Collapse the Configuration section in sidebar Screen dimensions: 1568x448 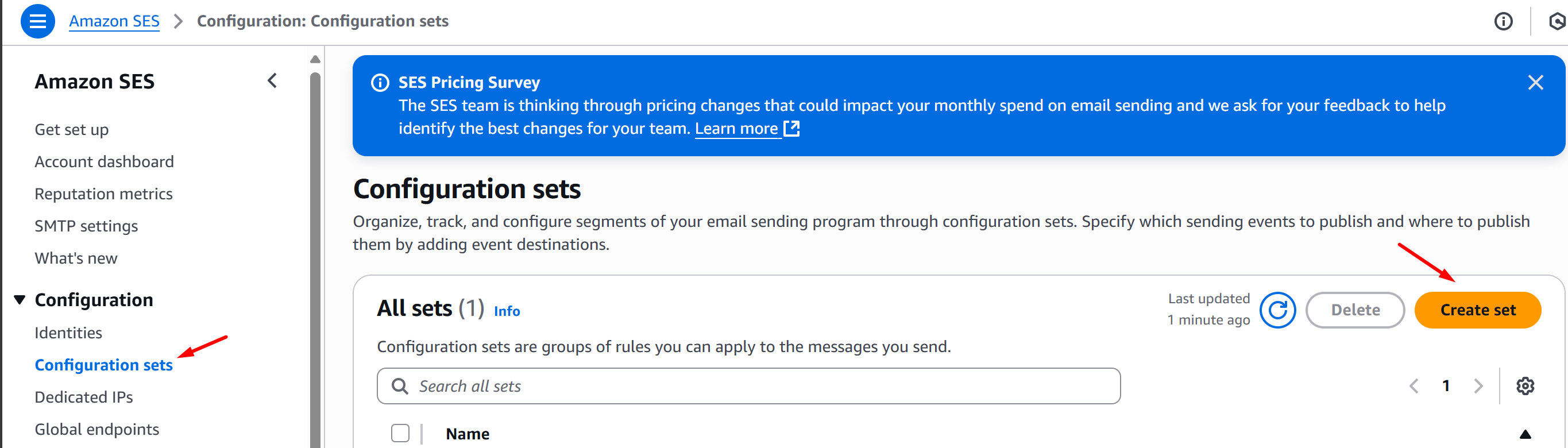pos(20,299)
